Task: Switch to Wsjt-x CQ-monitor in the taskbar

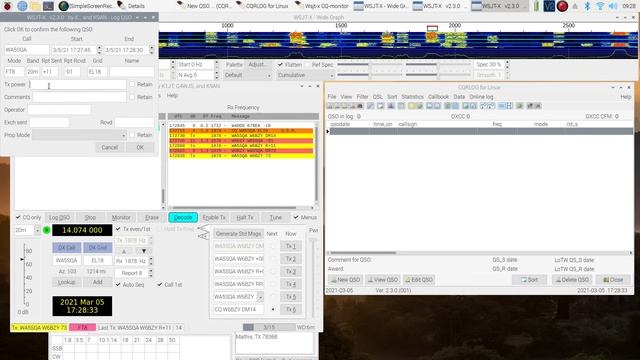Action: pos(322,6)
